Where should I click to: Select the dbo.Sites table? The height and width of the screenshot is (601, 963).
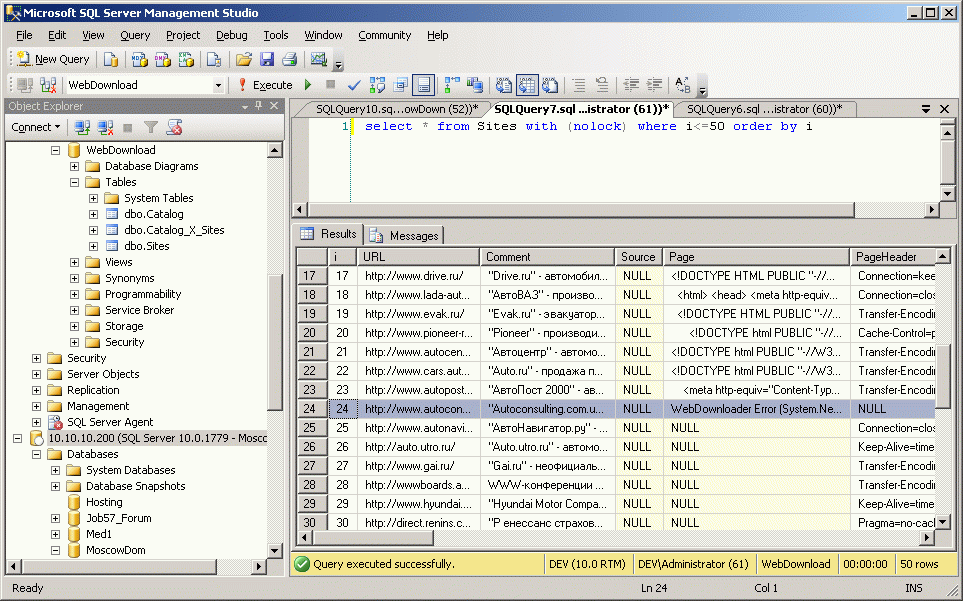click(x=146, y=246)
